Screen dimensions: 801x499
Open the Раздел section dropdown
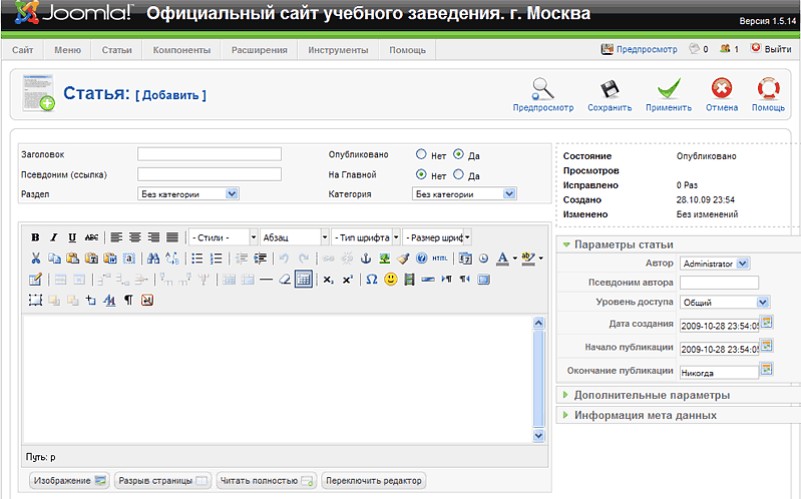click(x=188, y=194)
